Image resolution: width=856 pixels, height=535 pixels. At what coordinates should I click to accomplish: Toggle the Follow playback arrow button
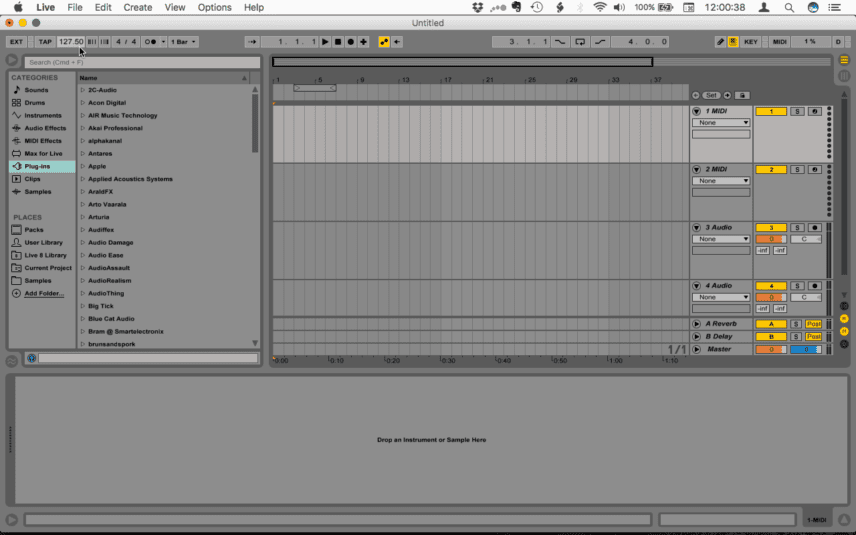(x=252, y=41)
